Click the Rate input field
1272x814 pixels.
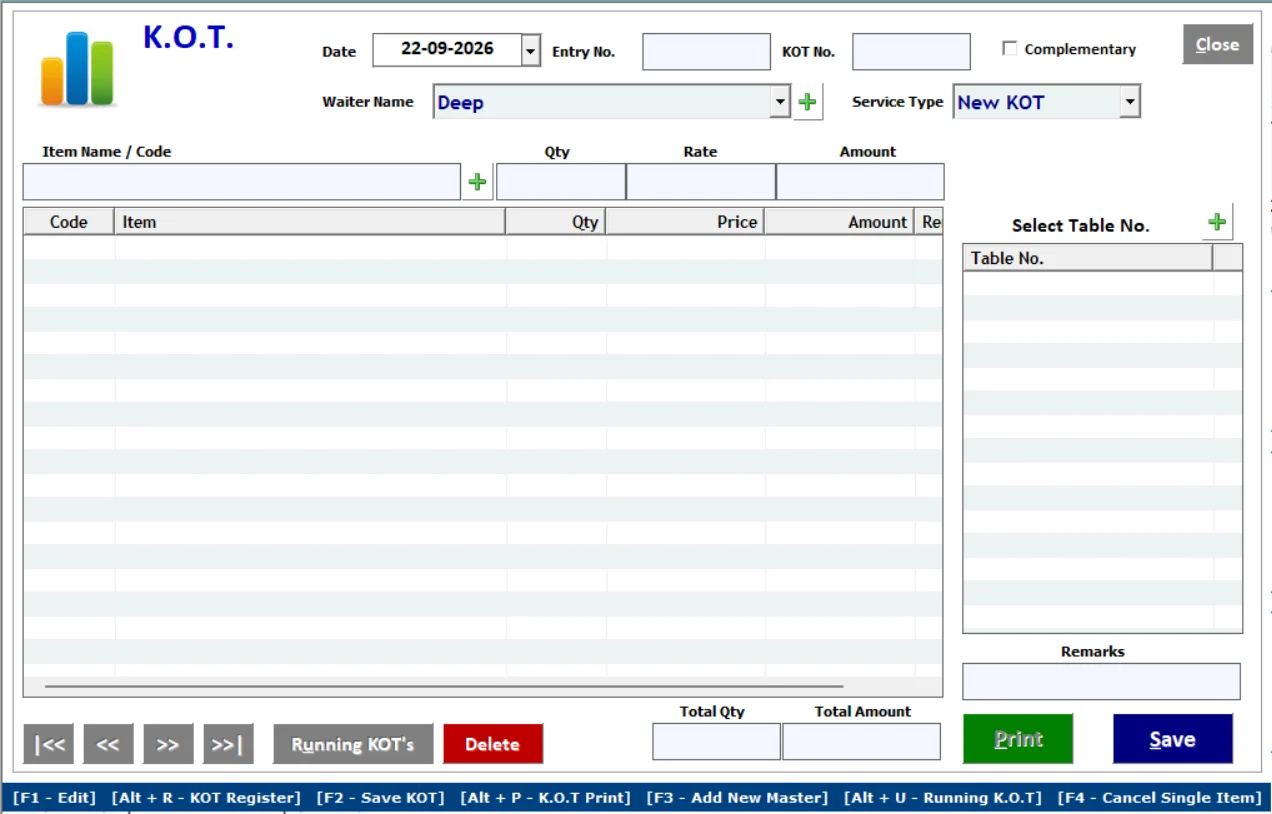click(x=701, y=182)
